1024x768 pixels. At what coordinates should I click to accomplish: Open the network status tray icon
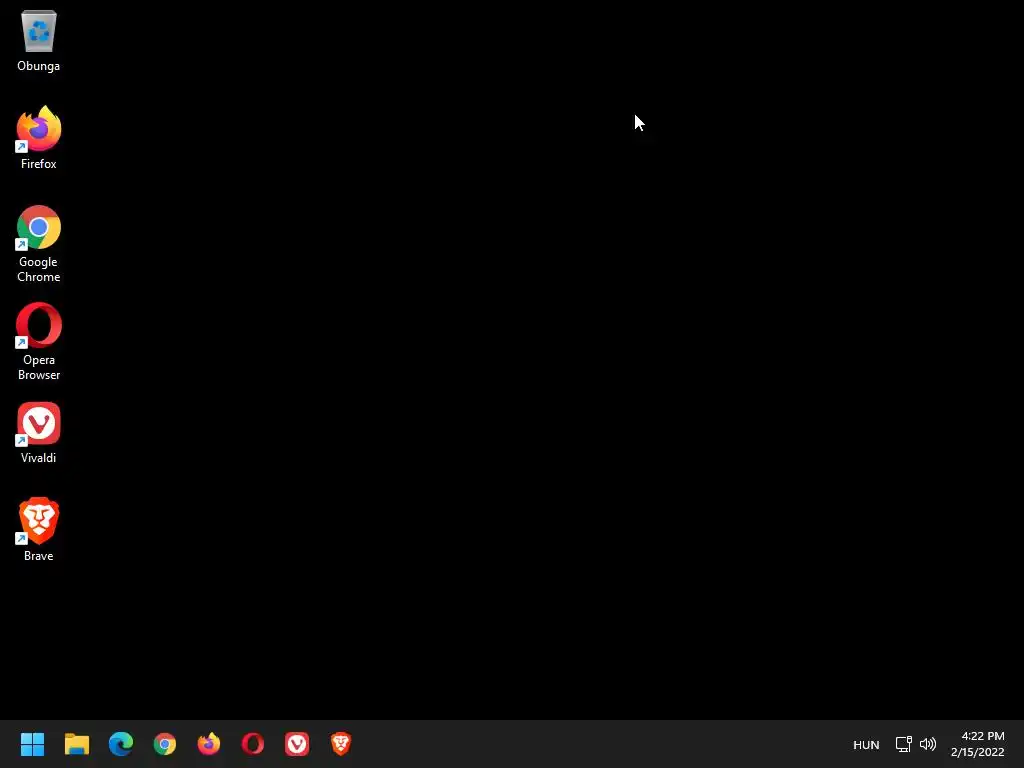point(903,744)
